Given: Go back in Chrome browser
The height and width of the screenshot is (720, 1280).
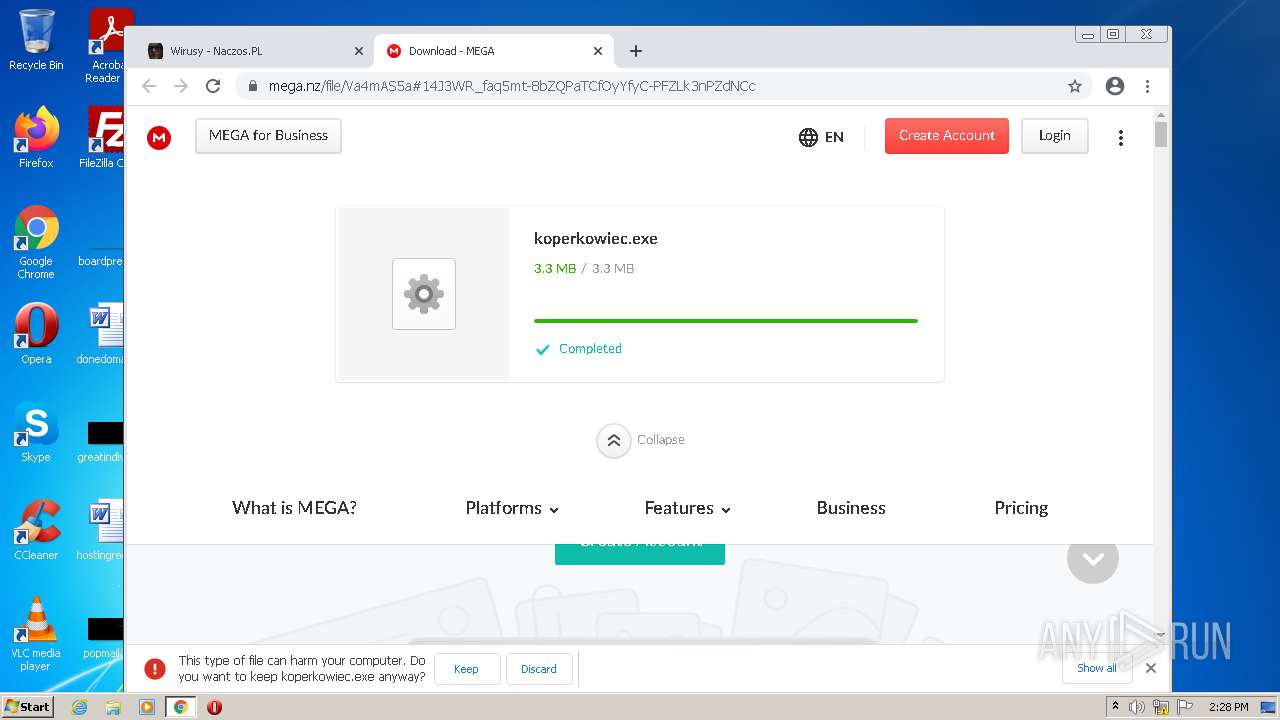Looking at the screenshot, I should point(149,86).
